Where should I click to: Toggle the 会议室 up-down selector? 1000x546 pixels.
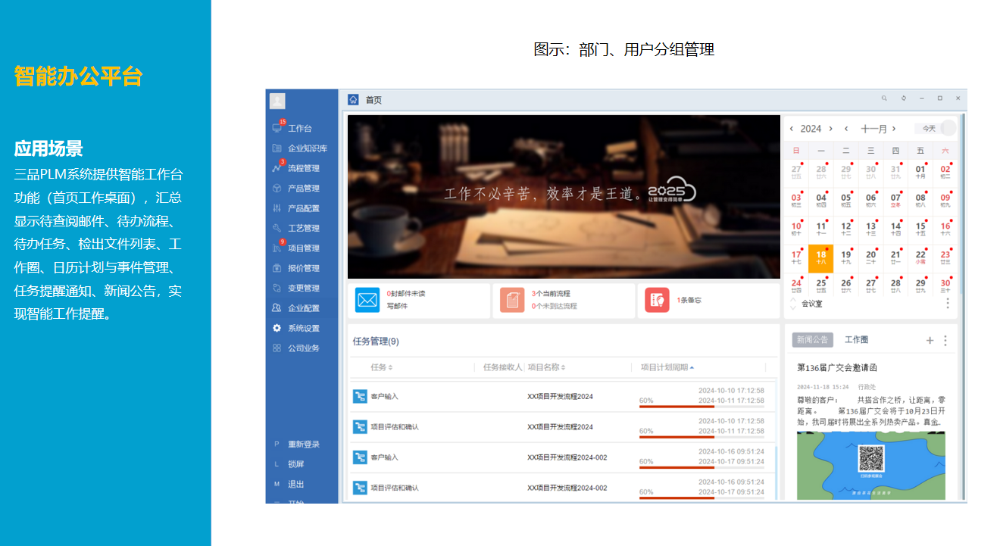(x=793, y=304)
